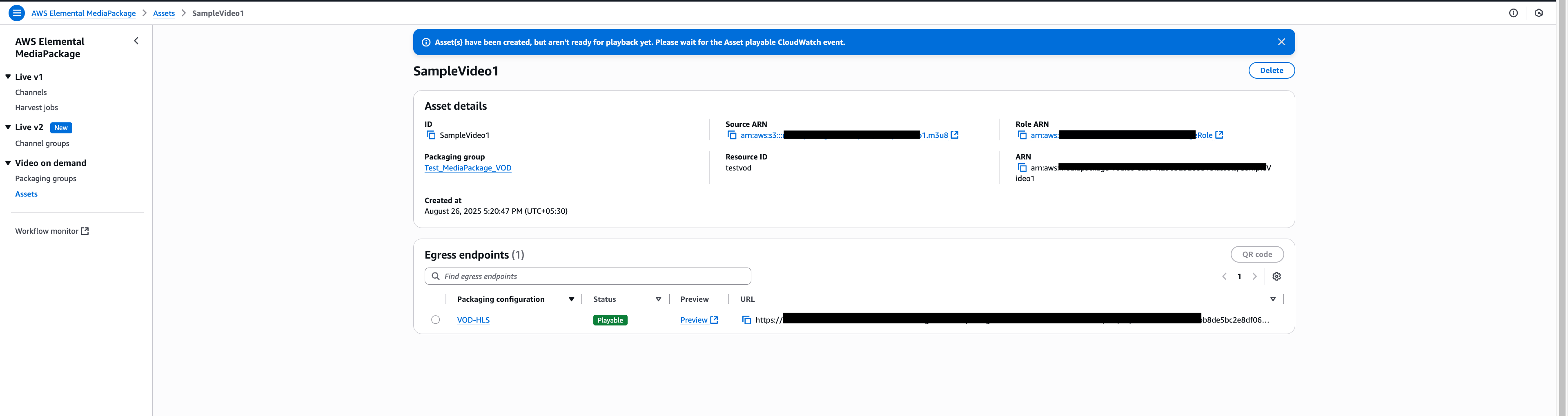The width and height of the screenshot is (1568, 416).
Task: Copy the Role ARN value
Action: click(x=1022, y=135)
